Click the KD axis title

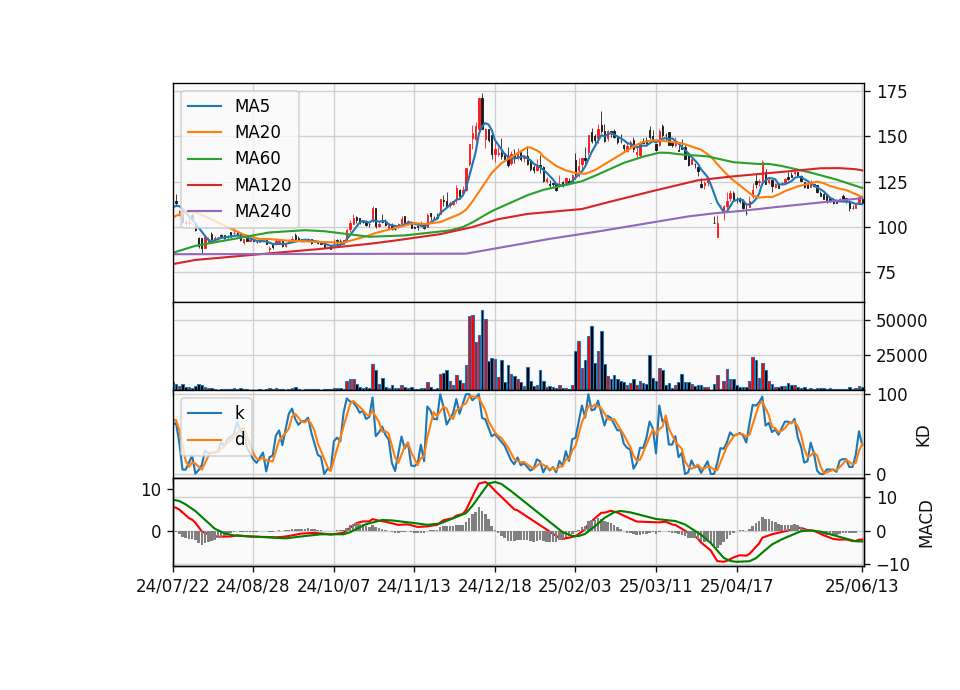point(923,437)
